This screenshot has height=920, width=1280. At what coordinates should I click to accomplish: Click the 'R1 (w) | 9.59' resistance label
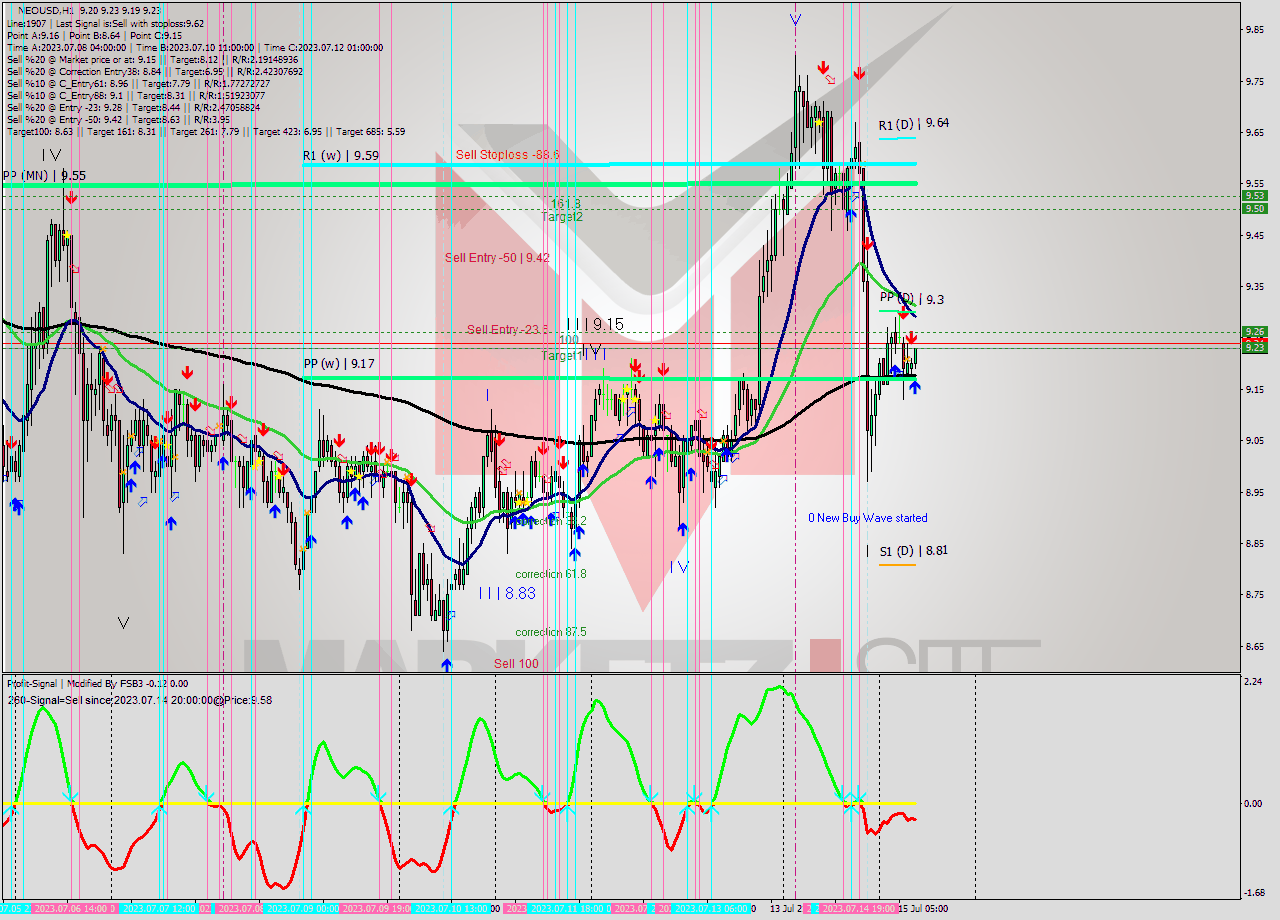point(341,155)
